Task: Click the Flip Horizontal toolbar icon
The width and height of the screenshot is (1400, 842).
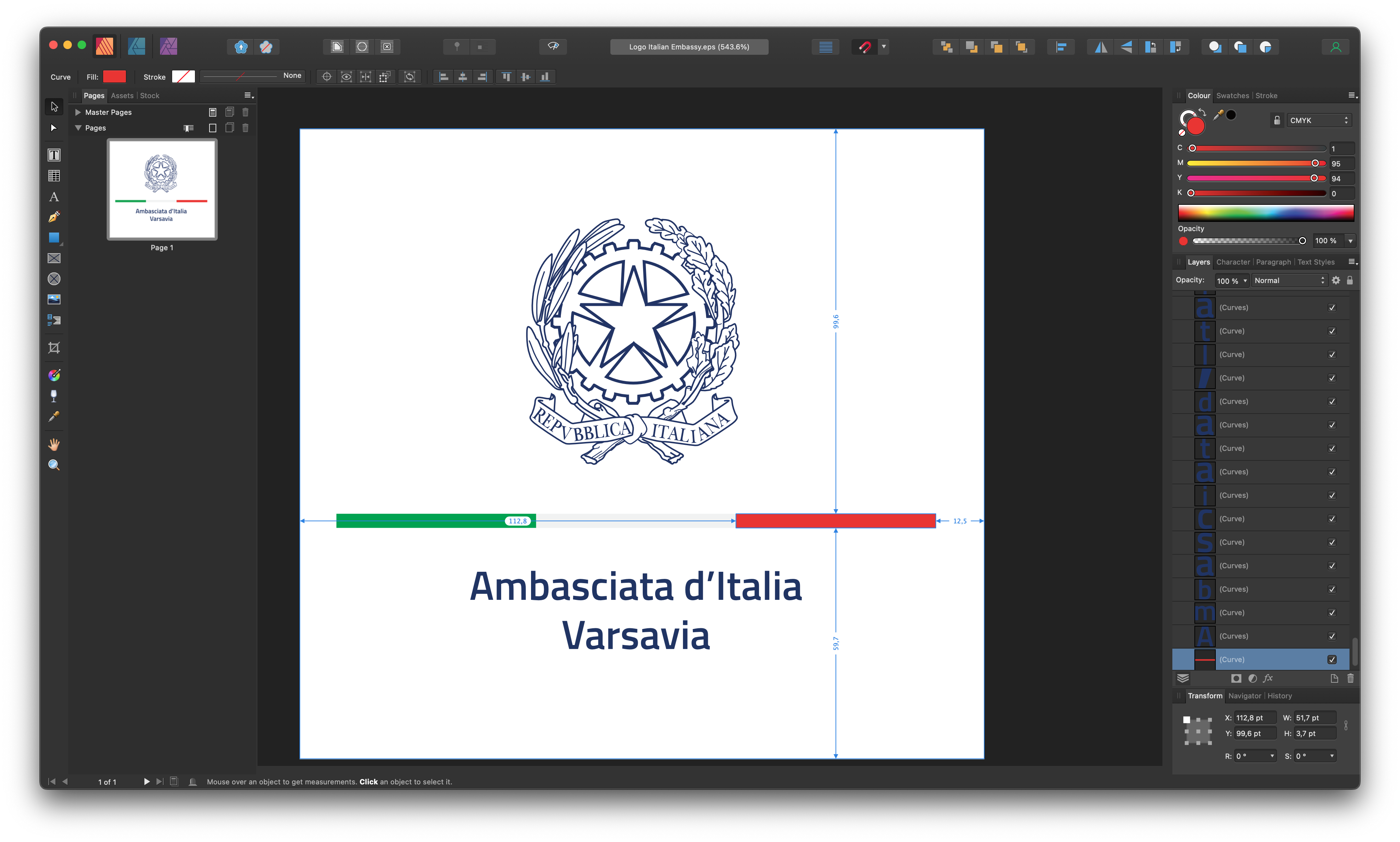Action: 1101,47
